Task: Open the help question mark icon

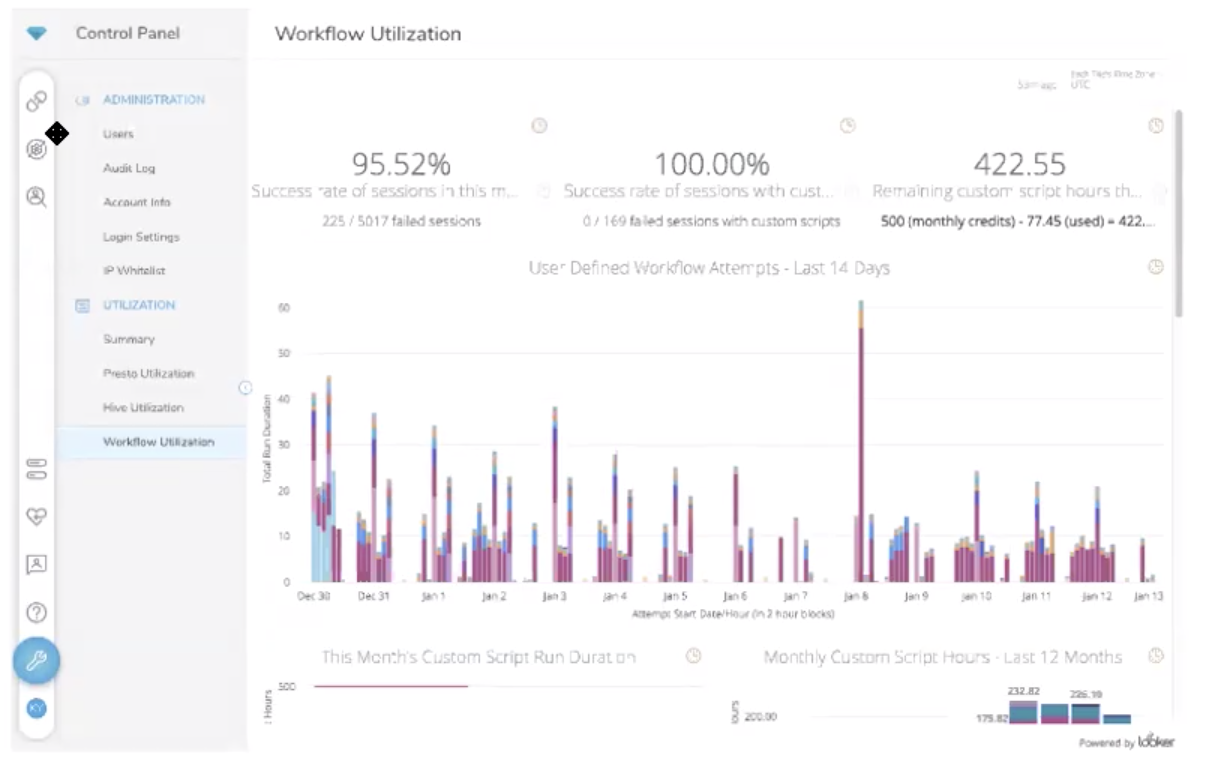Action: pos(37,612)
